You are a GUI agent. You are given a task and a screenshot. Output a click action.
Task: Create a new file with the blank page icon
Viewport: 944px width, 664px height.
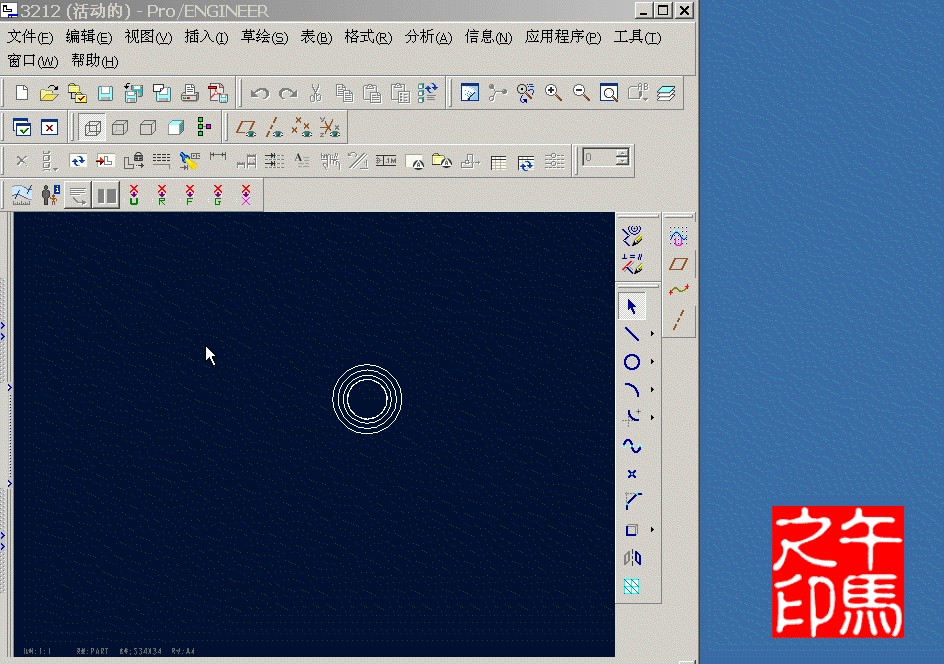22,93
